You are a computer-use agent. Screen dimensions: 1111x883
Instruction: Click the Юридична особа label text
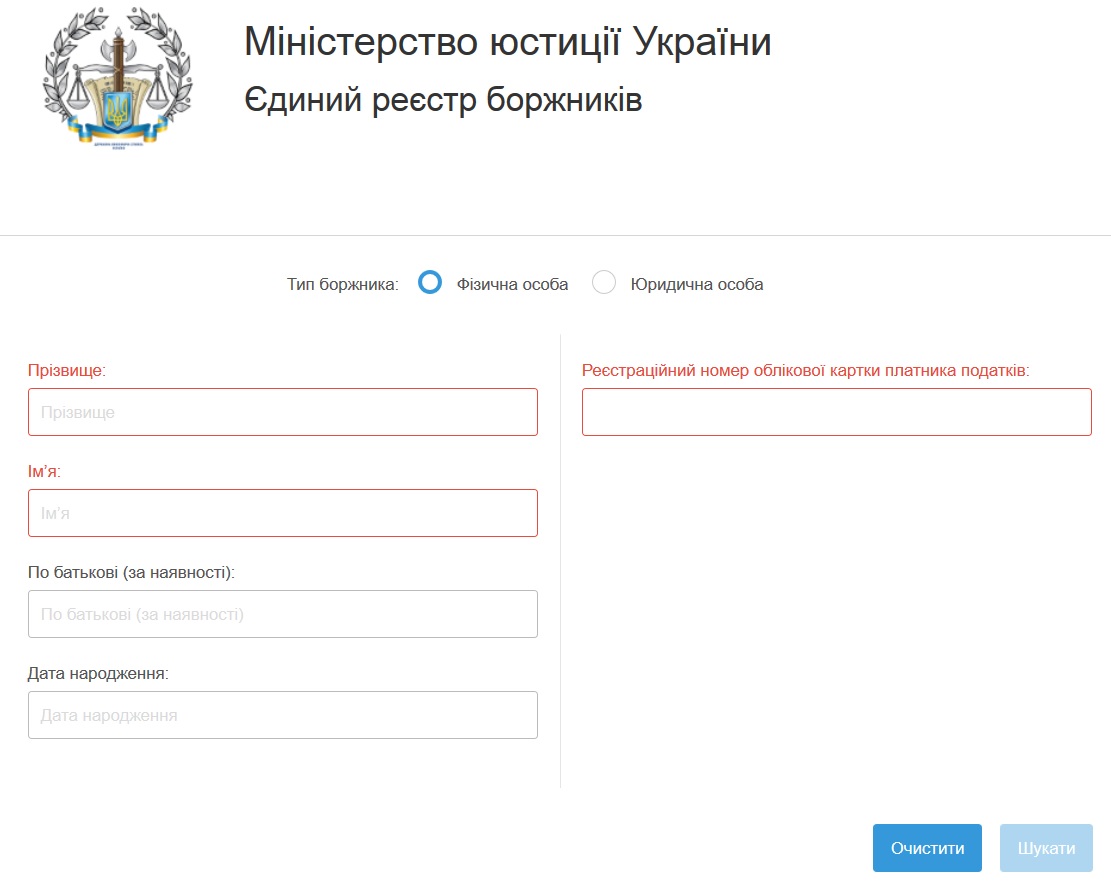click(697, 285)
